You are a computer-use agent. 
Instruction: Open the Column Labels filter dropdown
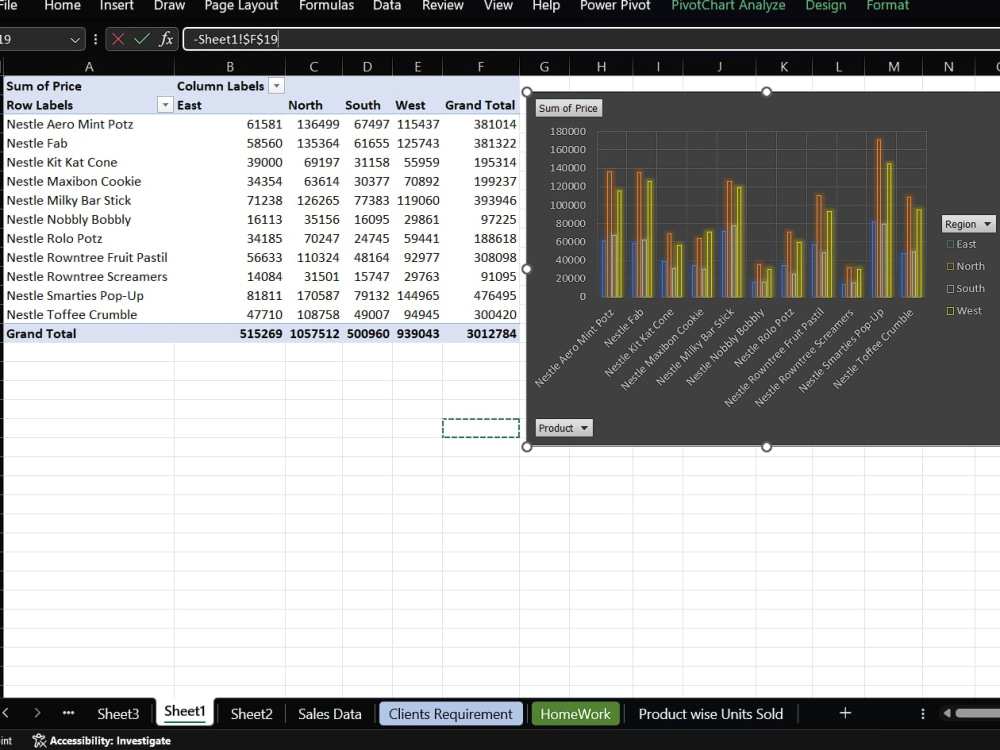point(276,85)
